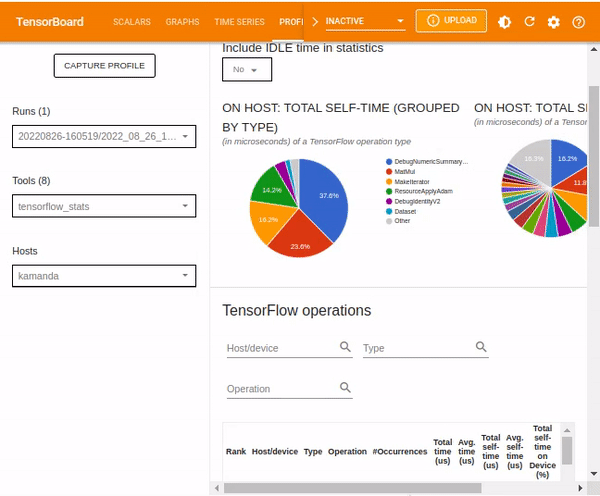Click the Operation column header in table
Image resolution: width=600 pixels, height=496 pixels.
tap(347, 452)
